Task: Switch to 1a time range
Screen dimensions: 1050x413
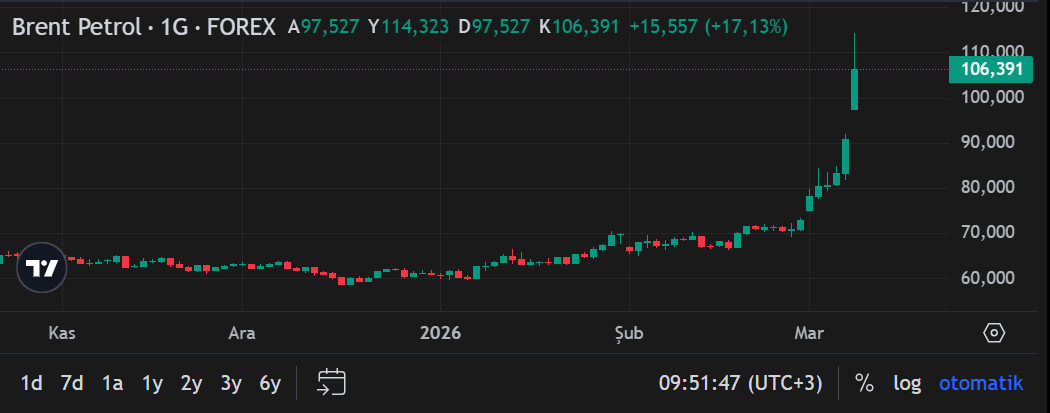Action: click(x=112, y=382)
